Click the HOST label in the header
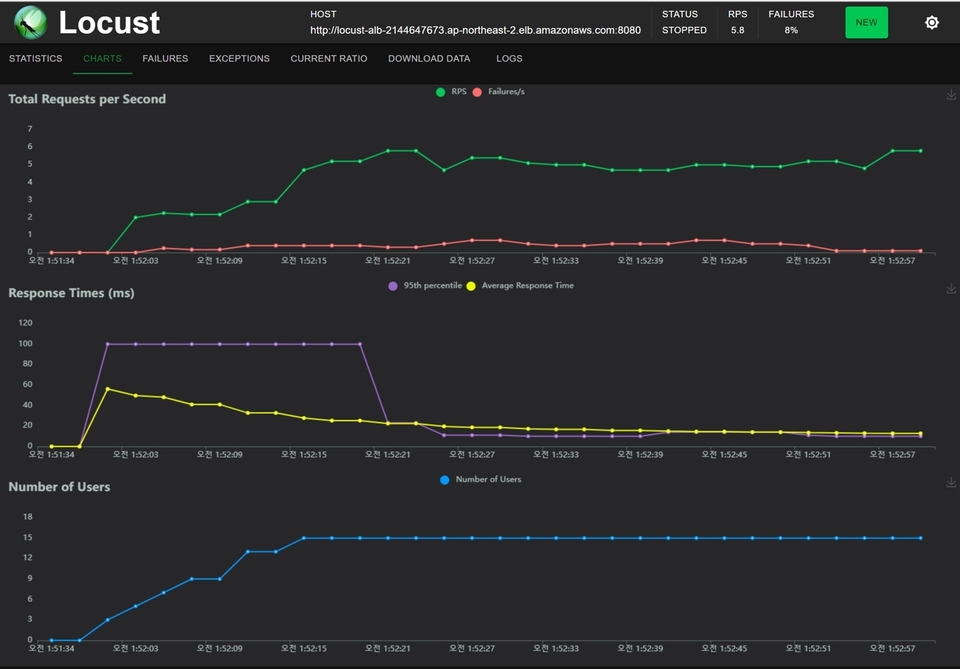Screen dimensions: 960x669 click(323, 14)
